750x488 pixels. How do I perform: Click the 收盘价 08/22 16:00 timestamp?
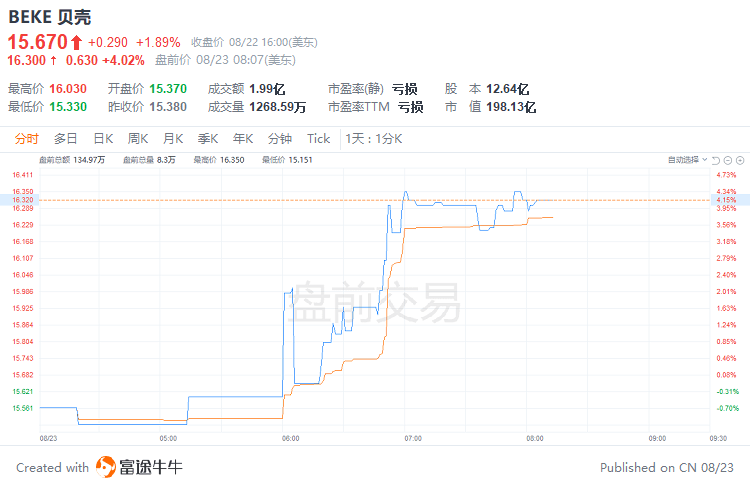[254, 43]
